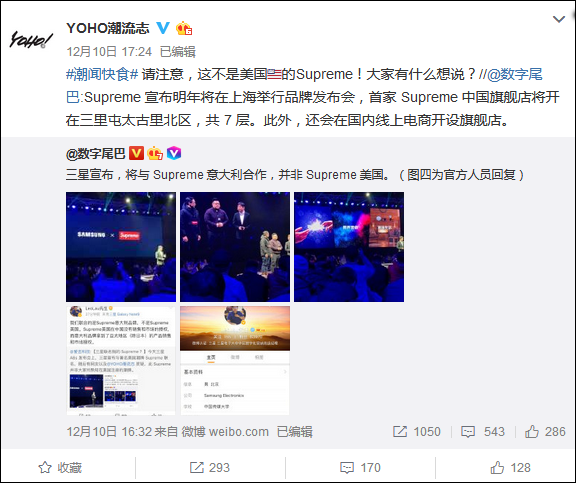576x483 pixels.
Task: Open the #潮闻快食# hashtag topic
Action: (x=102, y=74)
